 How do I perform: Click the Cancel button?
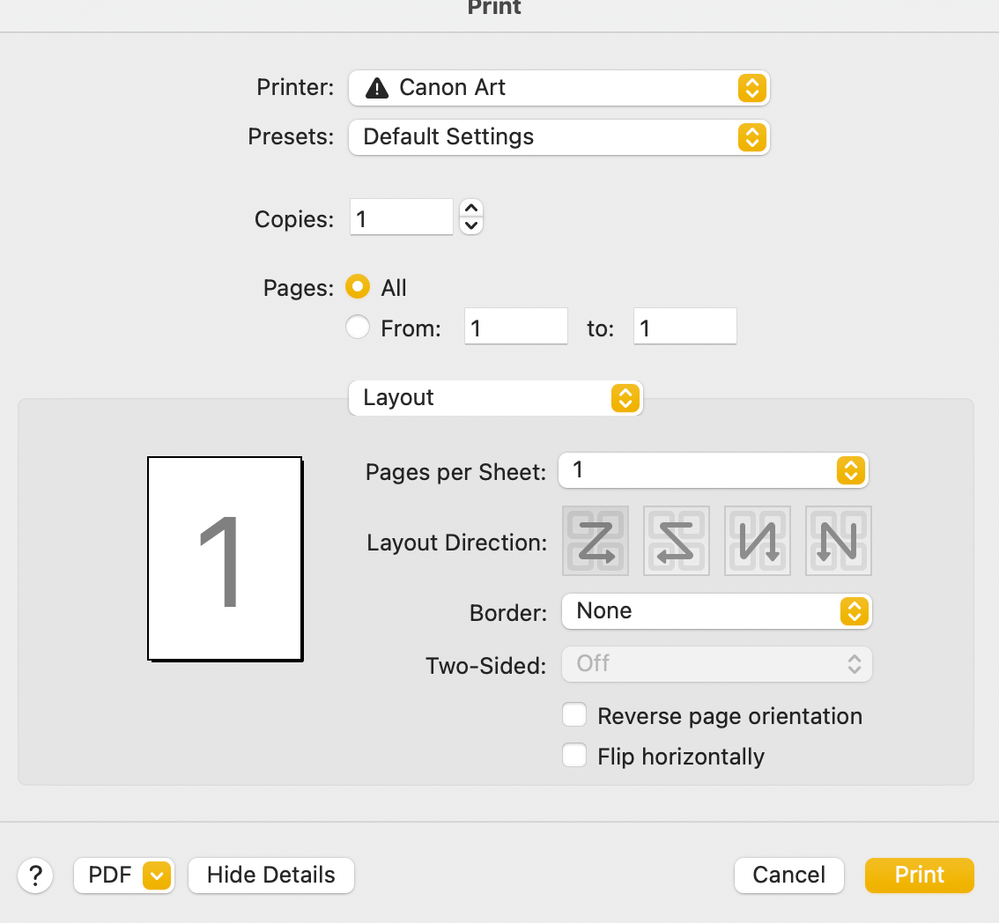[789, 876]
